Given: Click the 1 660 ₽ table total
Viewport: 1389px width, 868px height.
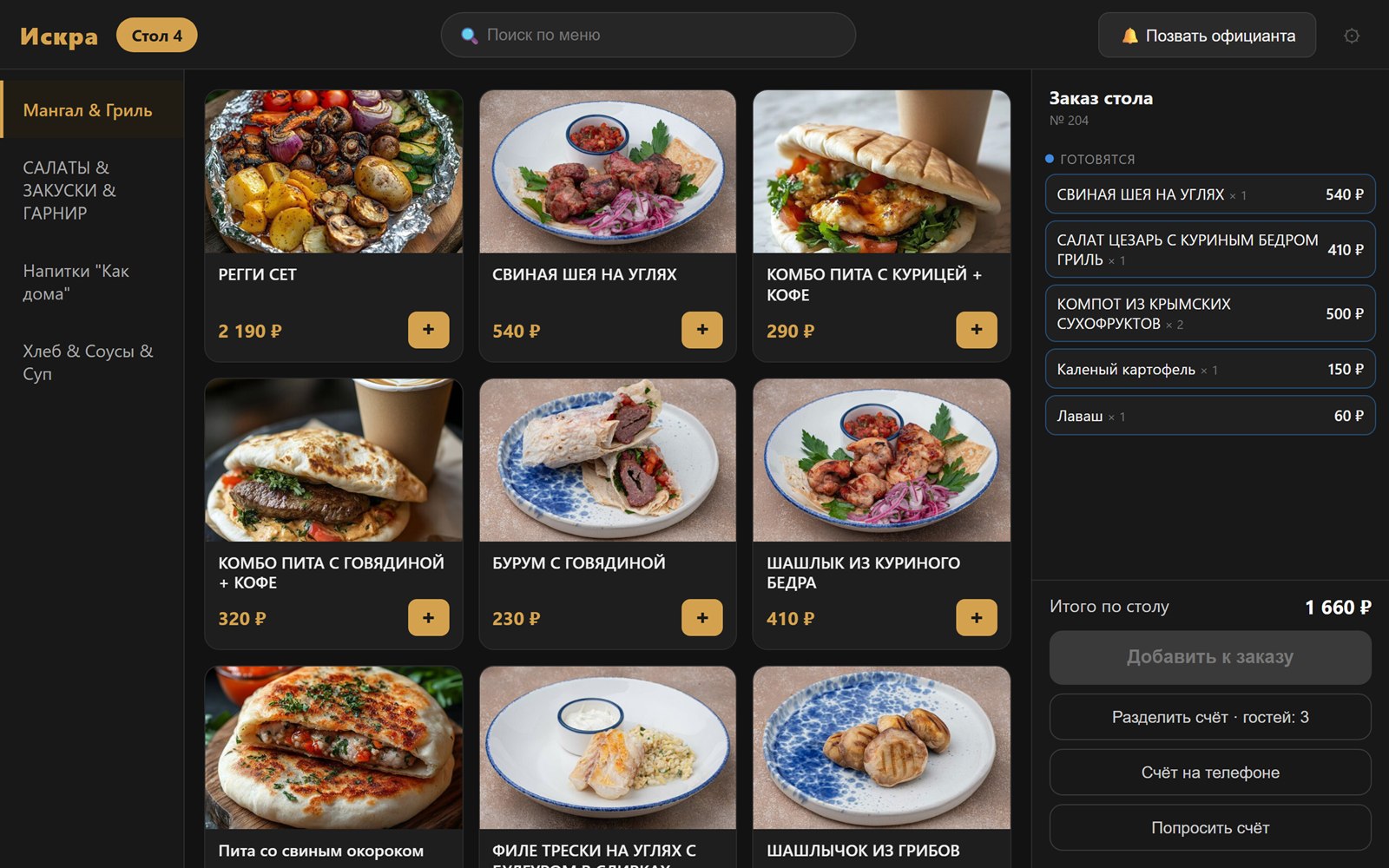Looking at the screenshot, I should (x=1338, y=608).
